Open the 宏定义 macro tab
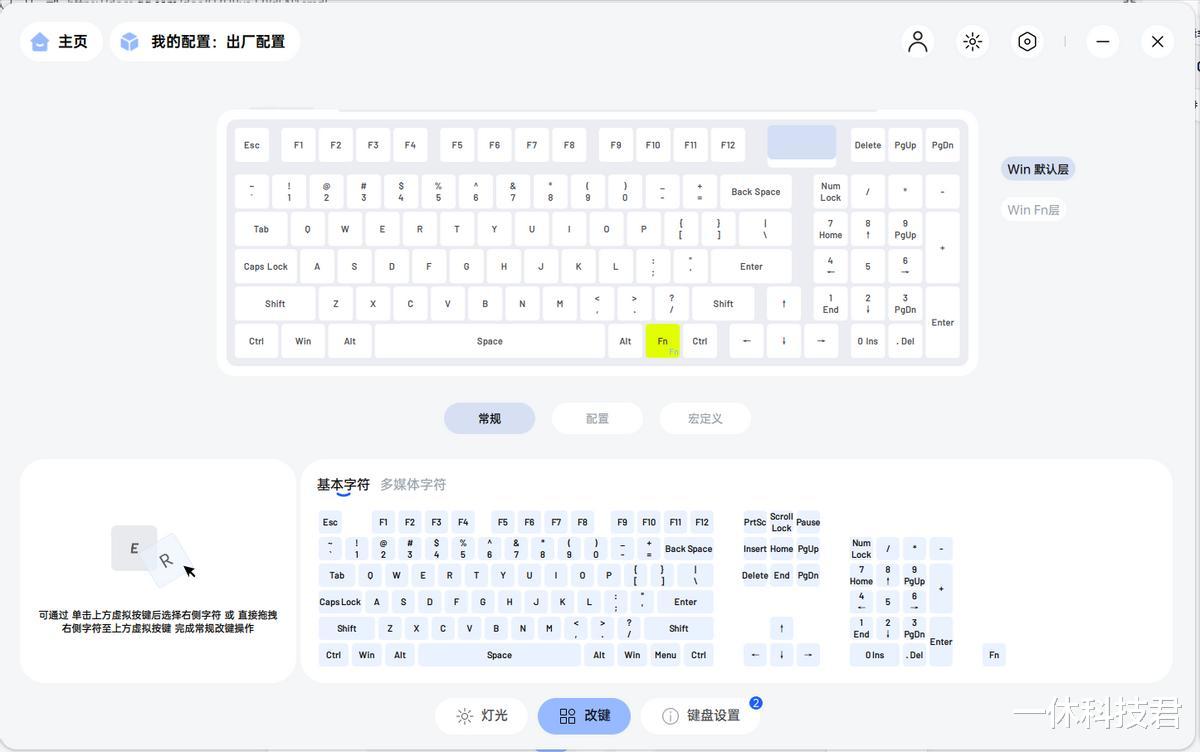Screen dimensions: 1200x752 [x=705, y=418]
